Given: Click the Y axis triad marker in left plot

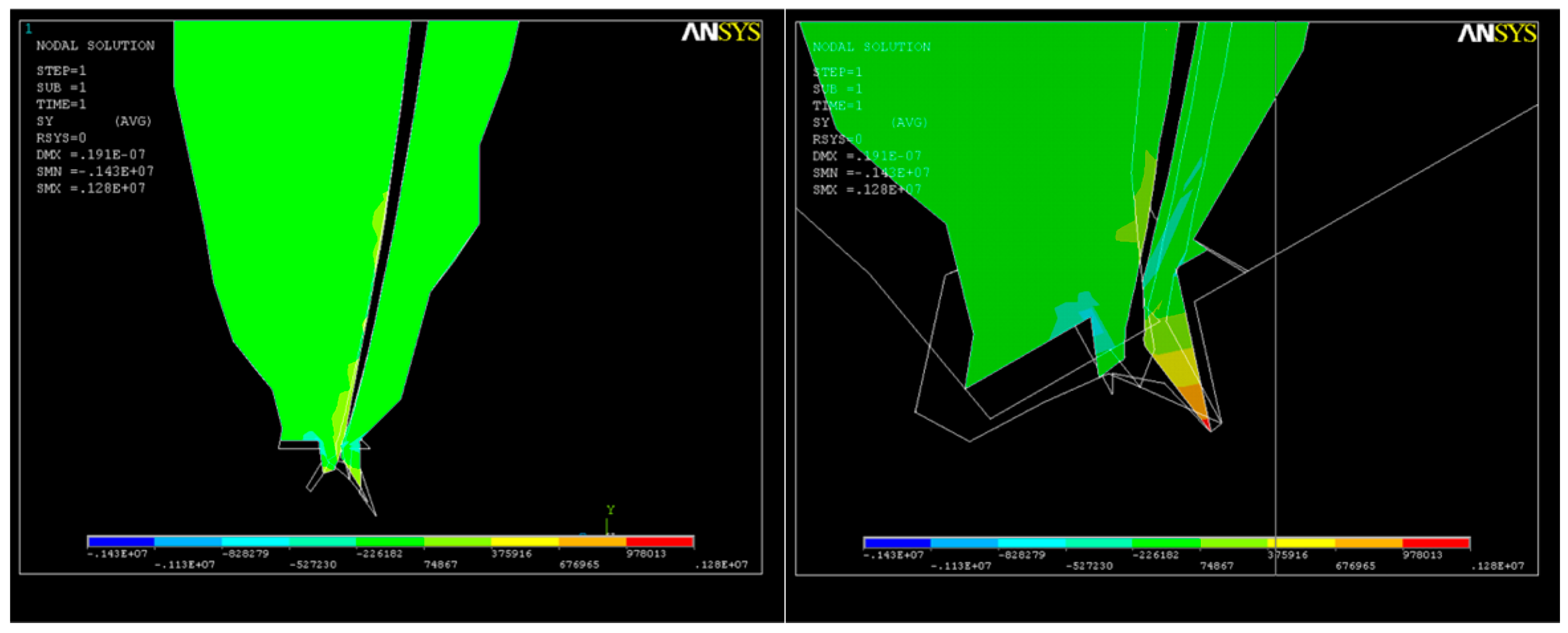Looking at the screenshot, I should coord(610,510).
